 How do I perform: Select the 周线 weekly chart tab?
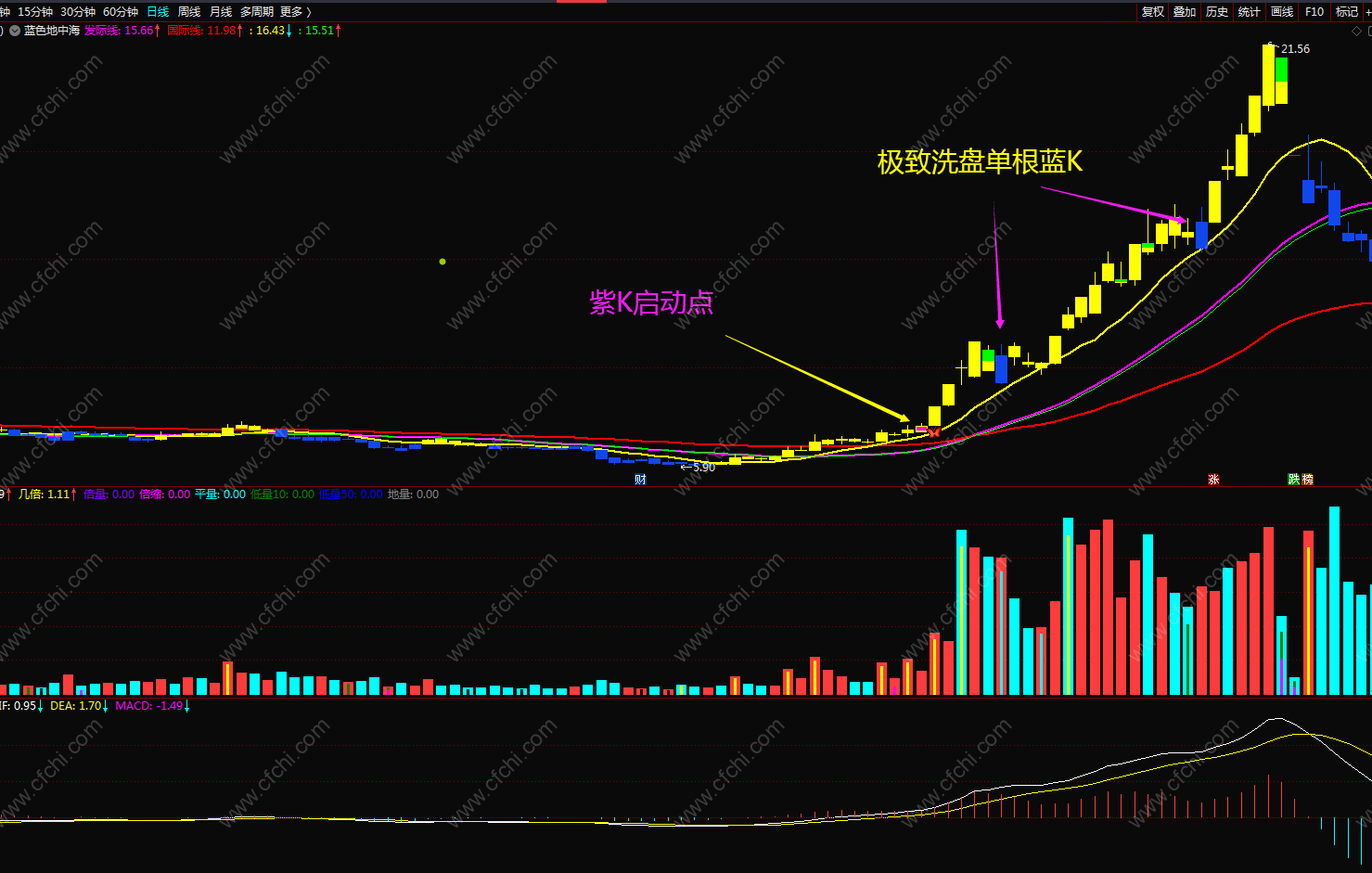tap(189, 12)
